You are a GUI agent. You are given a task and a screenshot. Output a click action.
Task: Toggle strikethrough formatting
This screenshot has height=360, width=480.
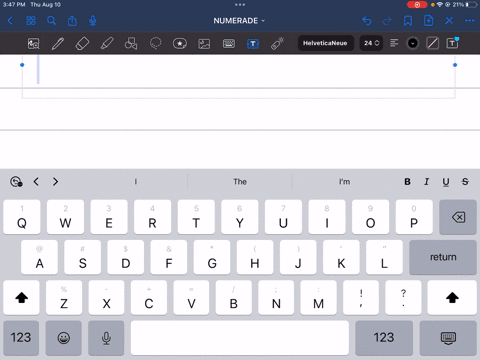pyautogui.click(x=465, y=182)
